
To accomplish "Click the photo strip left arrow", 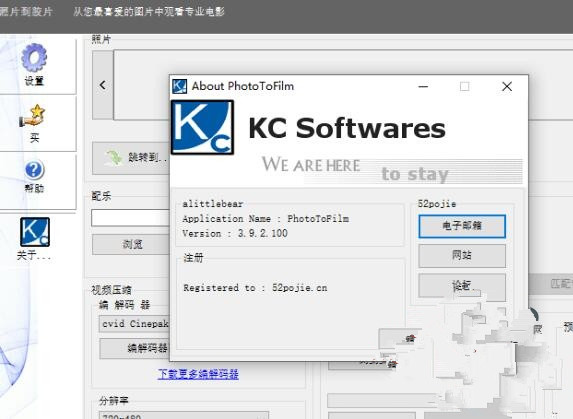I will 103,85.
